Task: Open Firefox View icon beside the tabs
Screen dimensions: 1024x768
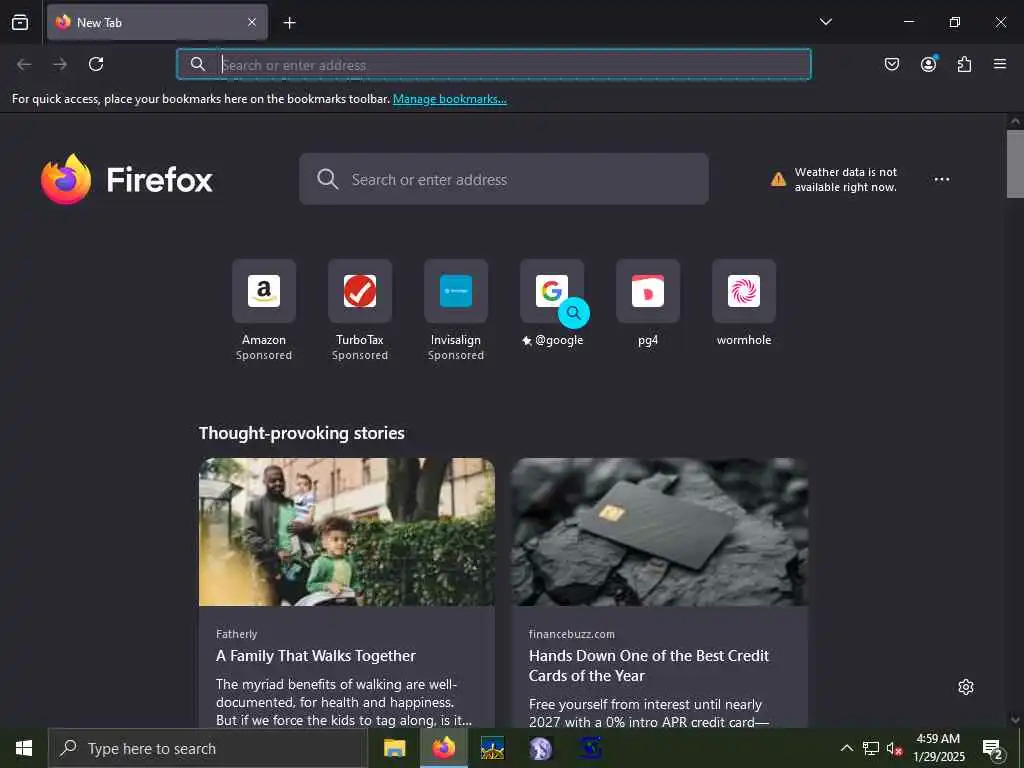Action: click(20, 22)
